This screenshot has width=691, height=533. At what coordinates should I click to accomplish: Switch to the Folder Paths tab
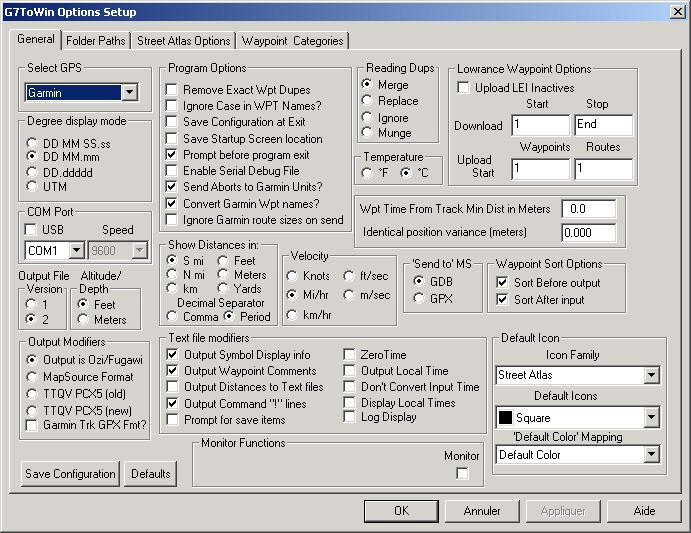click(x=96, y=41)
